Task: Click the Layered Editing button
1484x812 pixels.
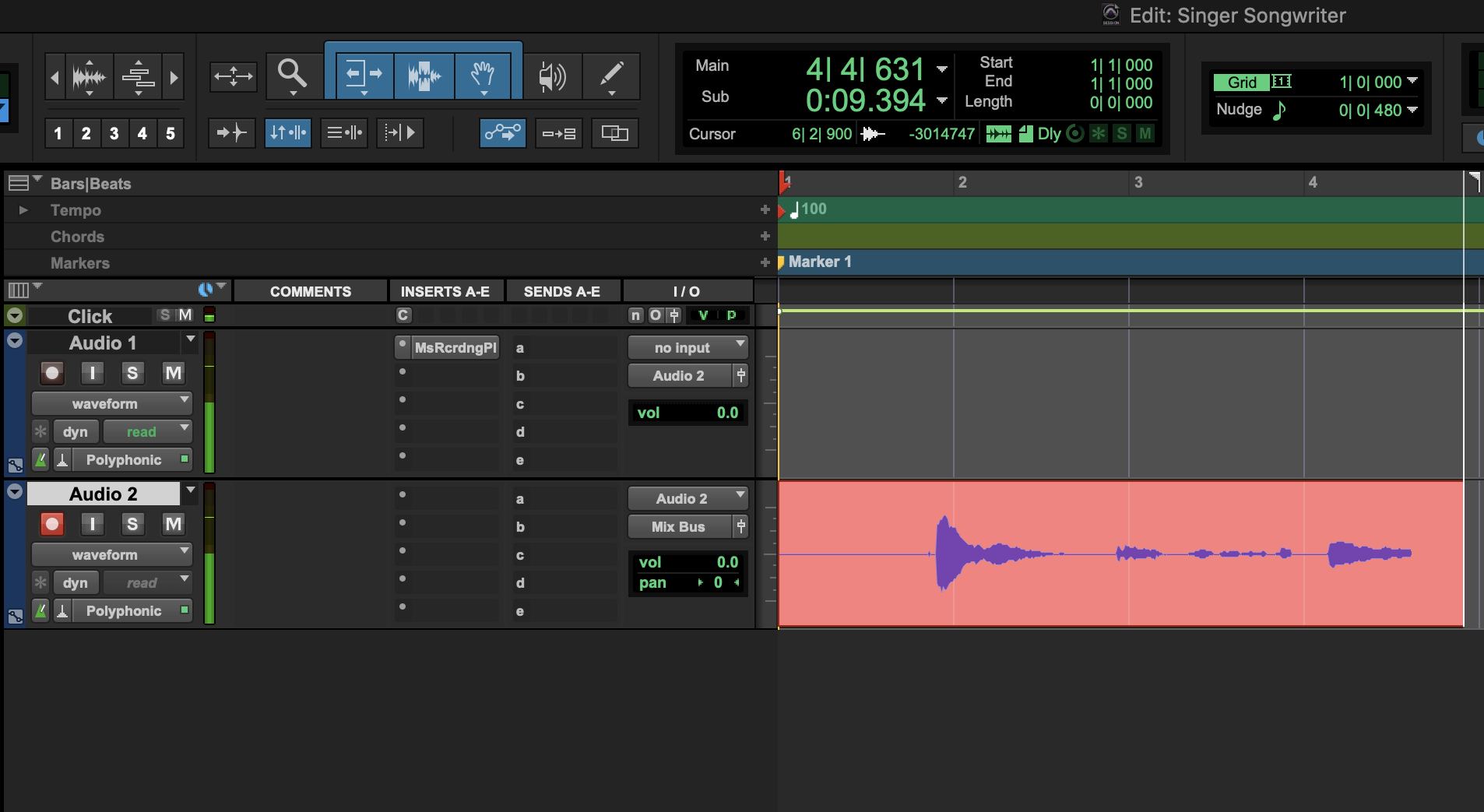Action: [615, 133]
